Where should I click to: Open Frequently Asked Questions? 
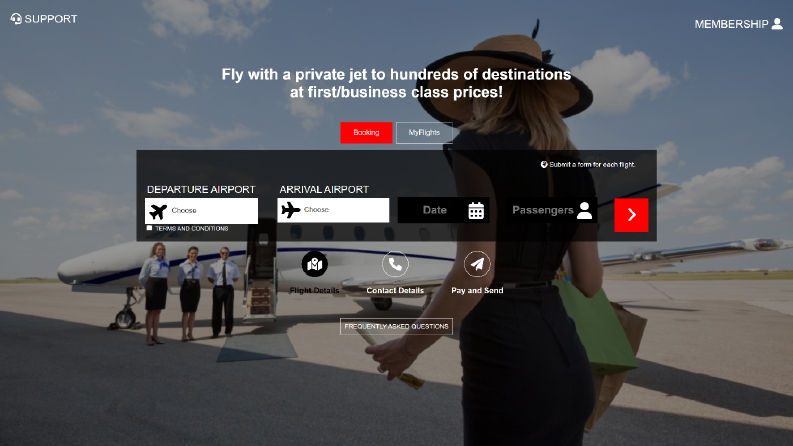[x=396, y=326]
